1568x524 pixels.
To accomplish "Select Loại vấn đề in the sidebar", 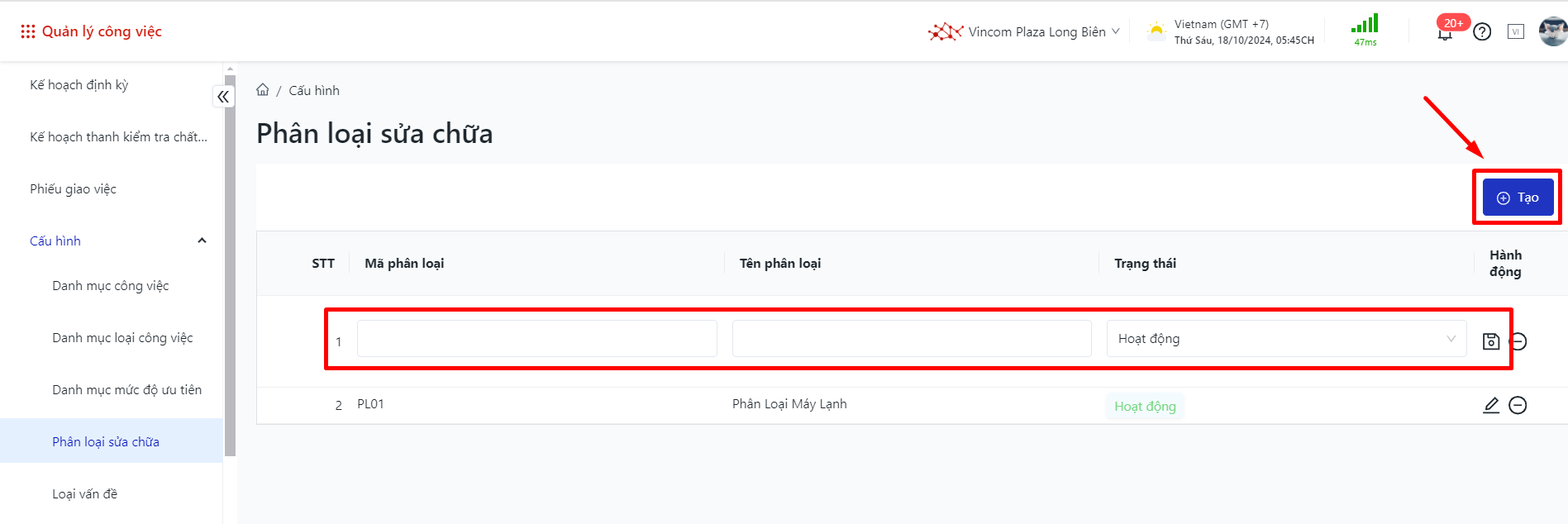I will 85,494.
